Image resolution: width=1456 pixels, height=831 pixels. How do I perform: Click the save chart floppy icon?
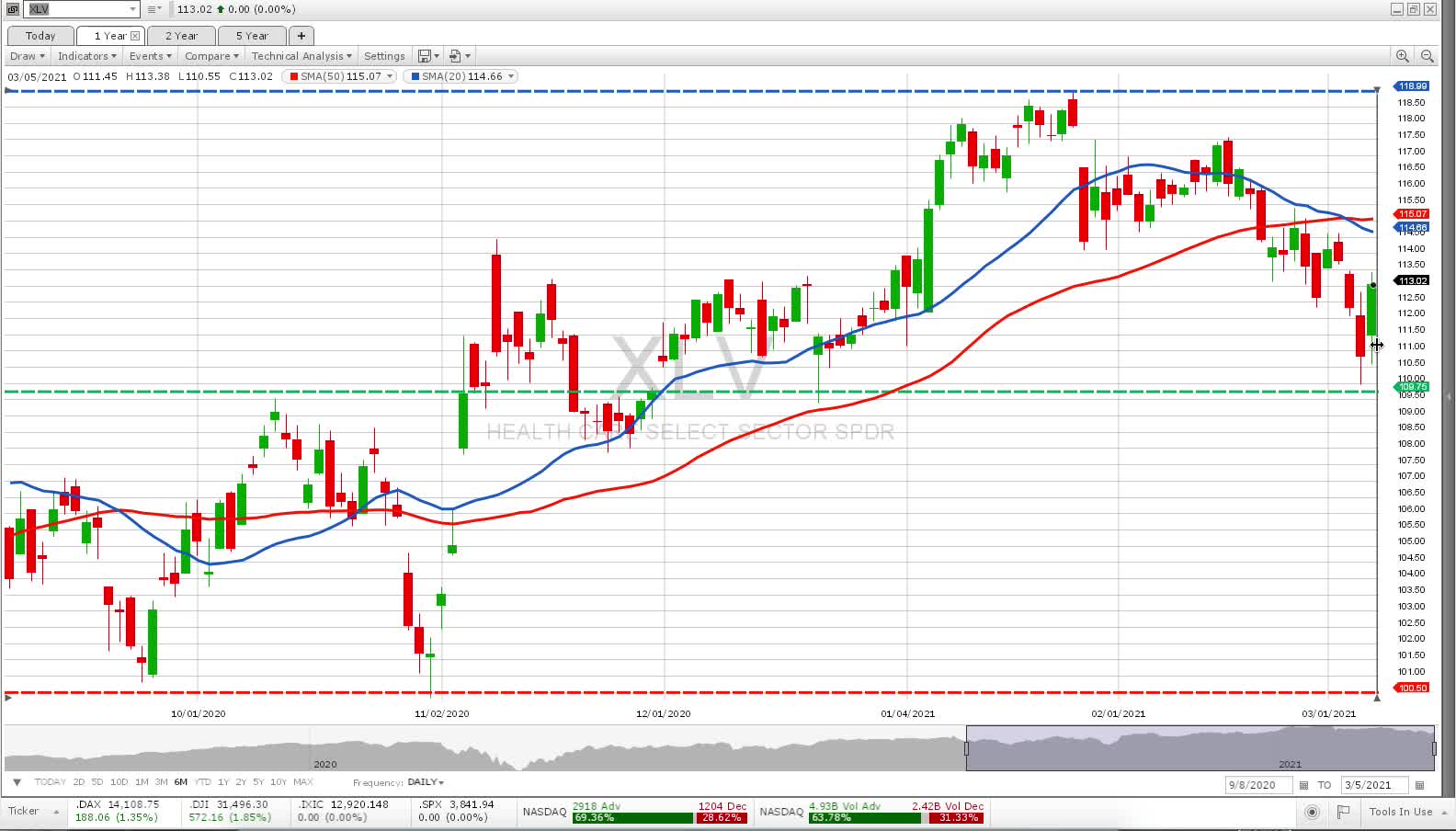click(425, 56)
